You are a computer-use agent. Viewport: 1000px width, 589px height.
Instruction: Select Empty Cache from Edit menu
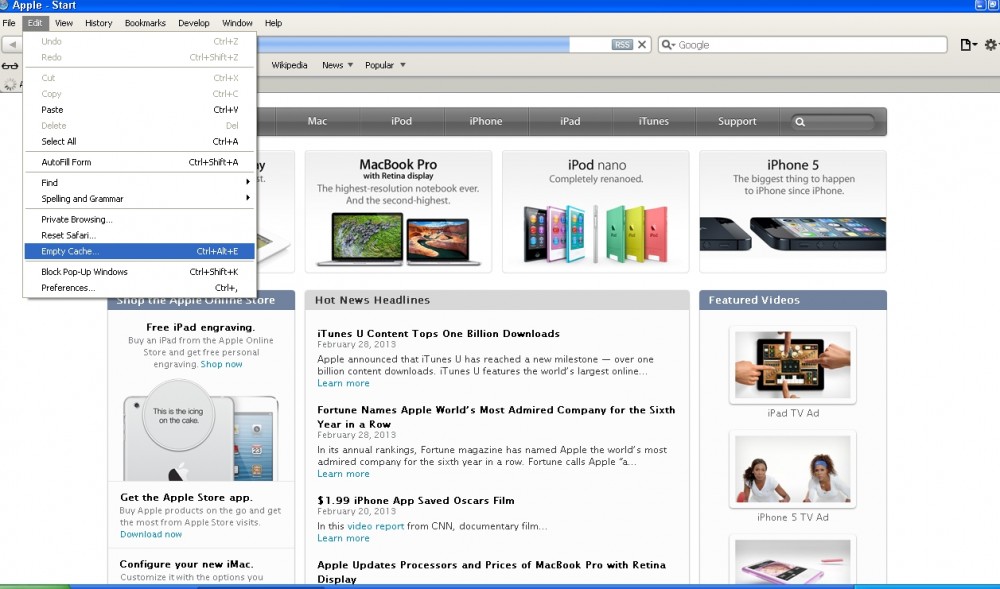(140, 251)
